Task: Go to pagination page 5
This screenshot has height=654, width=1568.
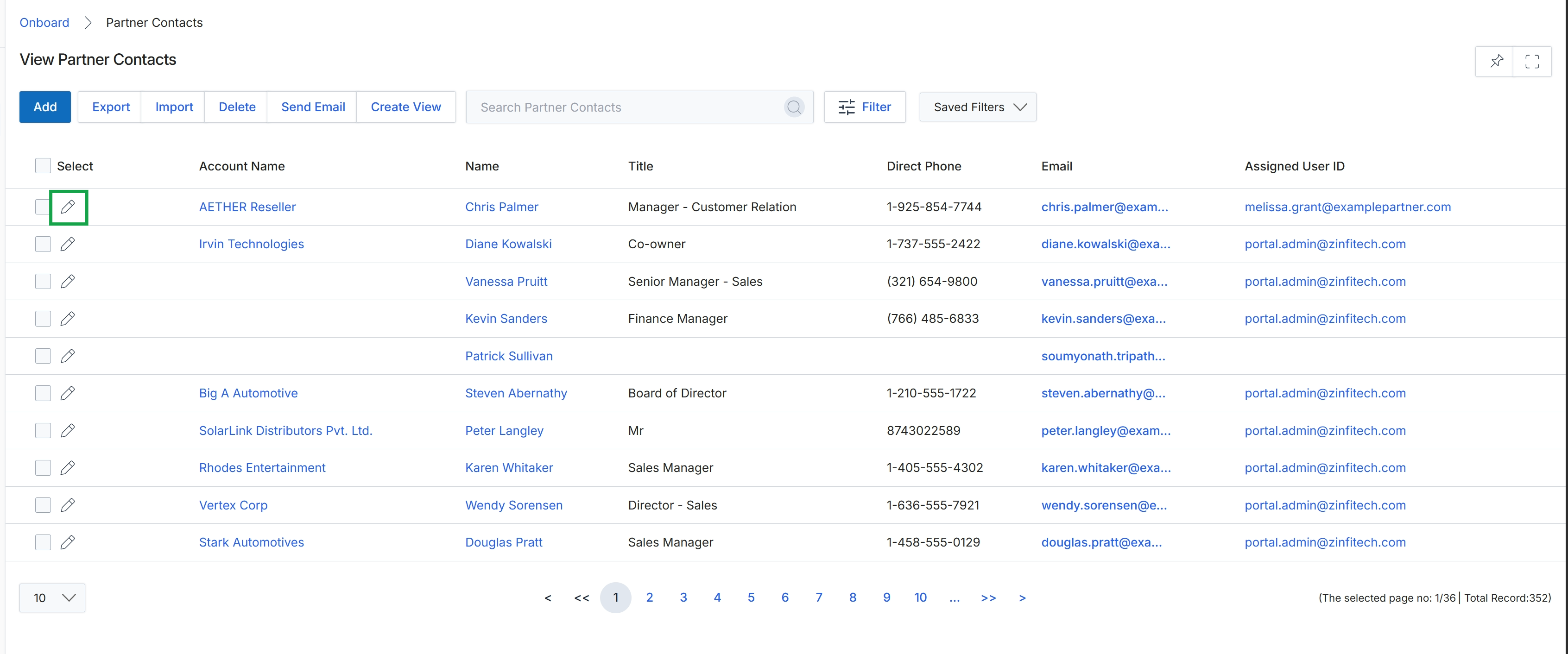Action: [751, 597]
